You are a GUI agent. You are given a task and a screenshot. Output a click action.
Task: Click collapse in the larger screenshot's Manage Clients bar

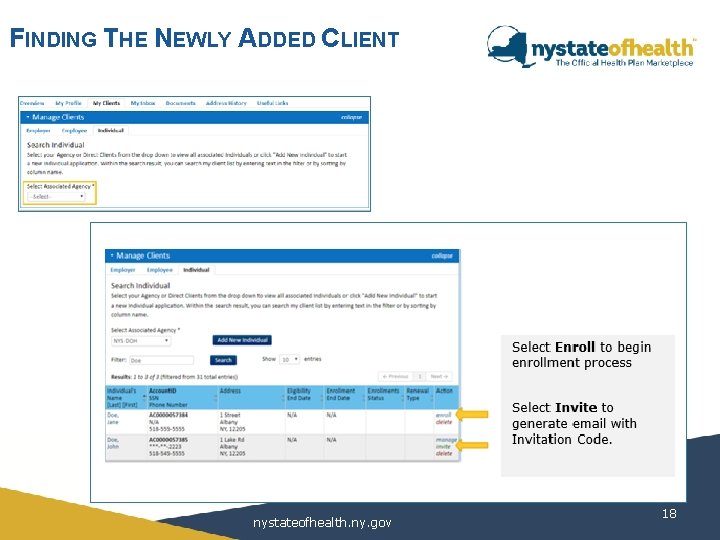coord(442,256)
